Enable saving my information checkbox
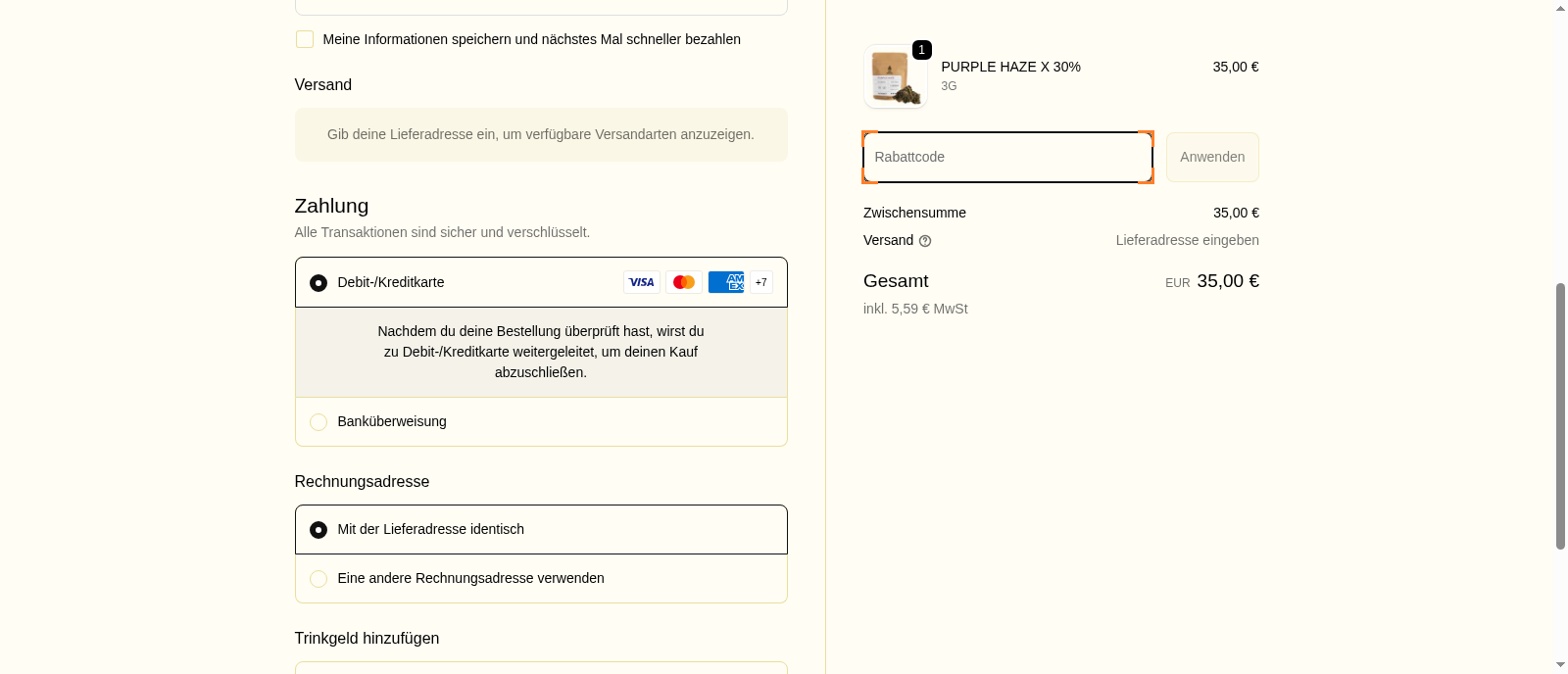This screenshot has width=1568, height=674. pos(305,39)
